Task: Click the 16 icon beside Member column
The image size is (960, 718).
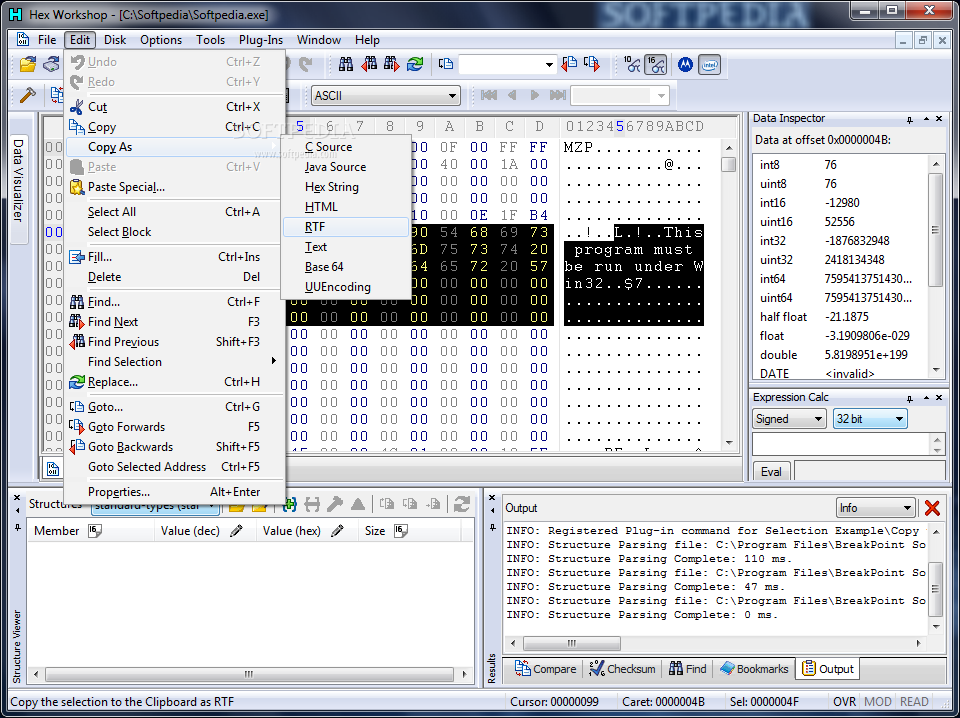Action: [95, 531]
